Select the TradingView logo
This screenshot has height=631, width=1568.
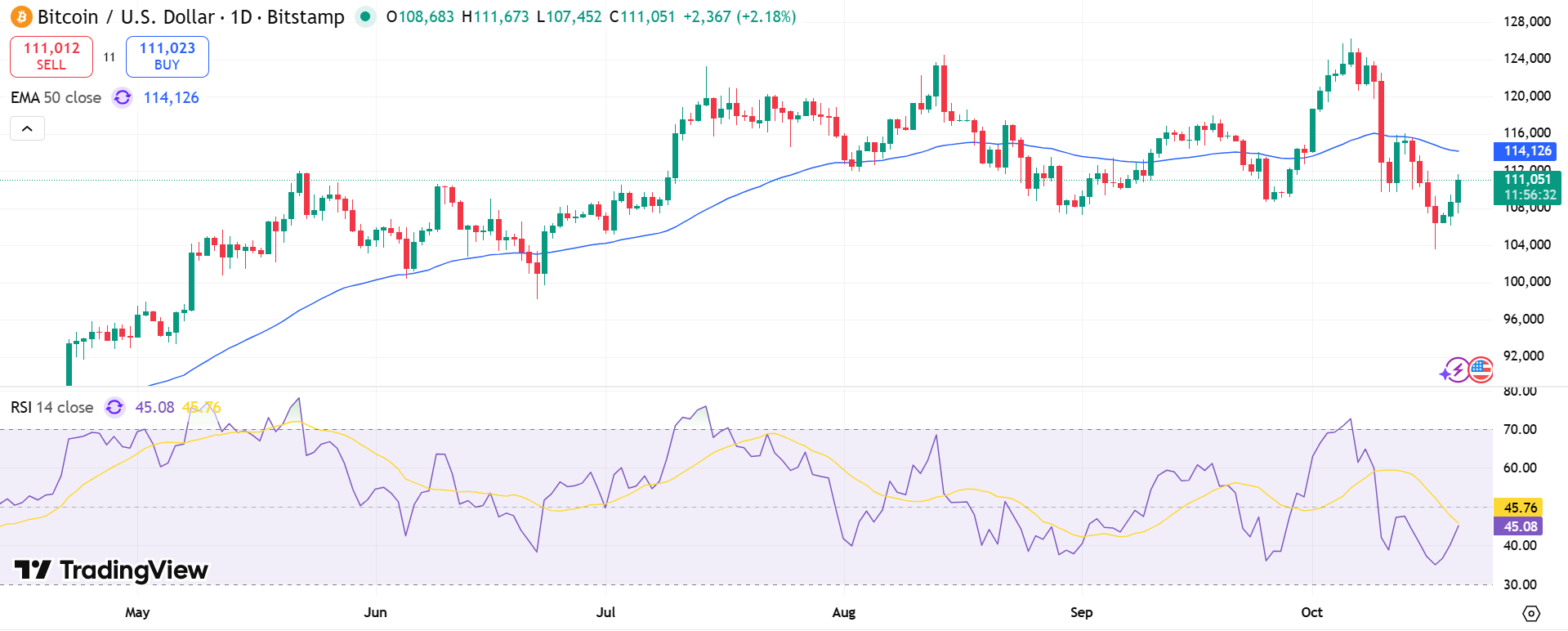(x=110, y=571)
